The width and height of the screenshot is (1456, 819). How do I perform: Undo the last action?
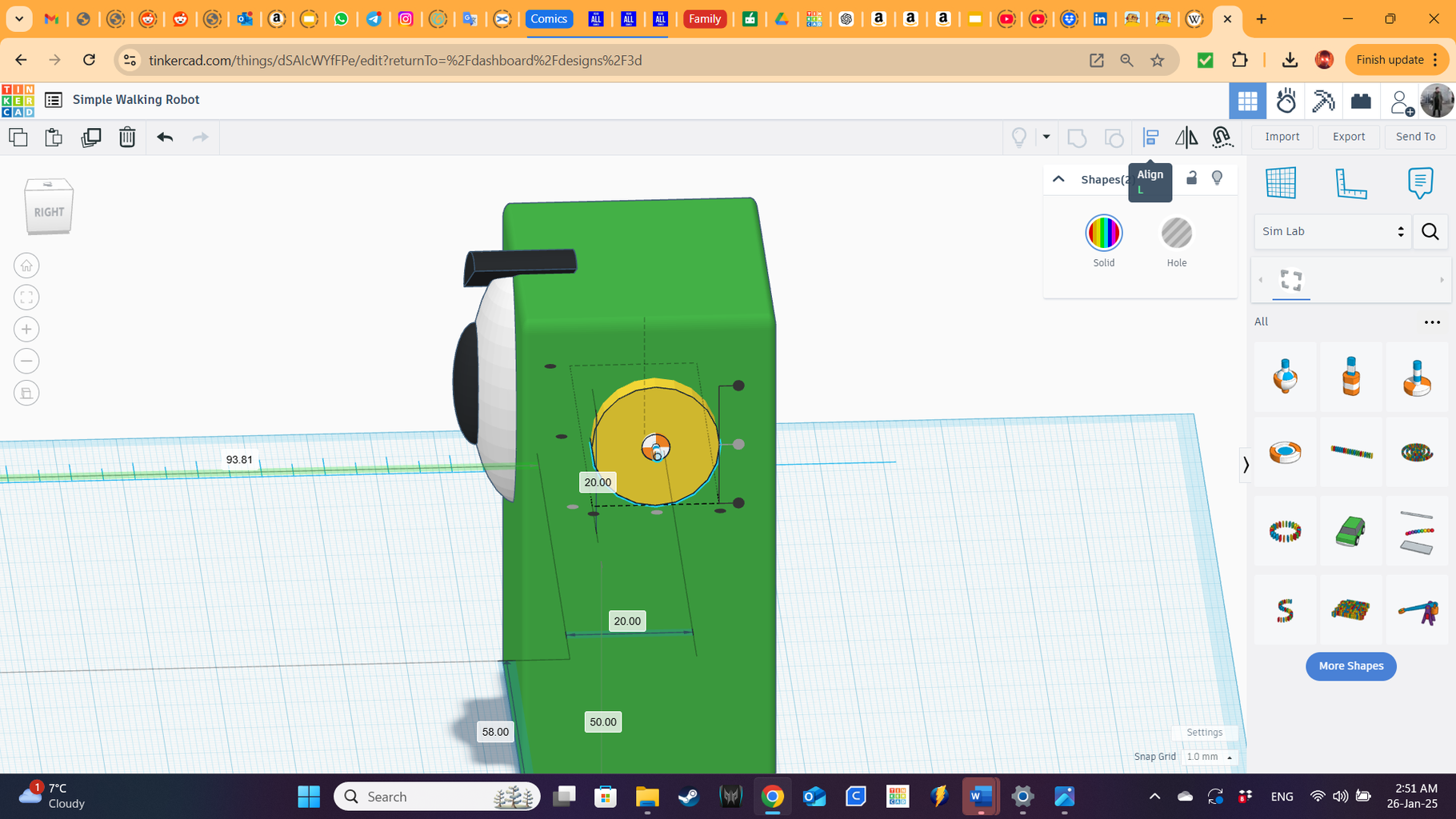point(165,137)
